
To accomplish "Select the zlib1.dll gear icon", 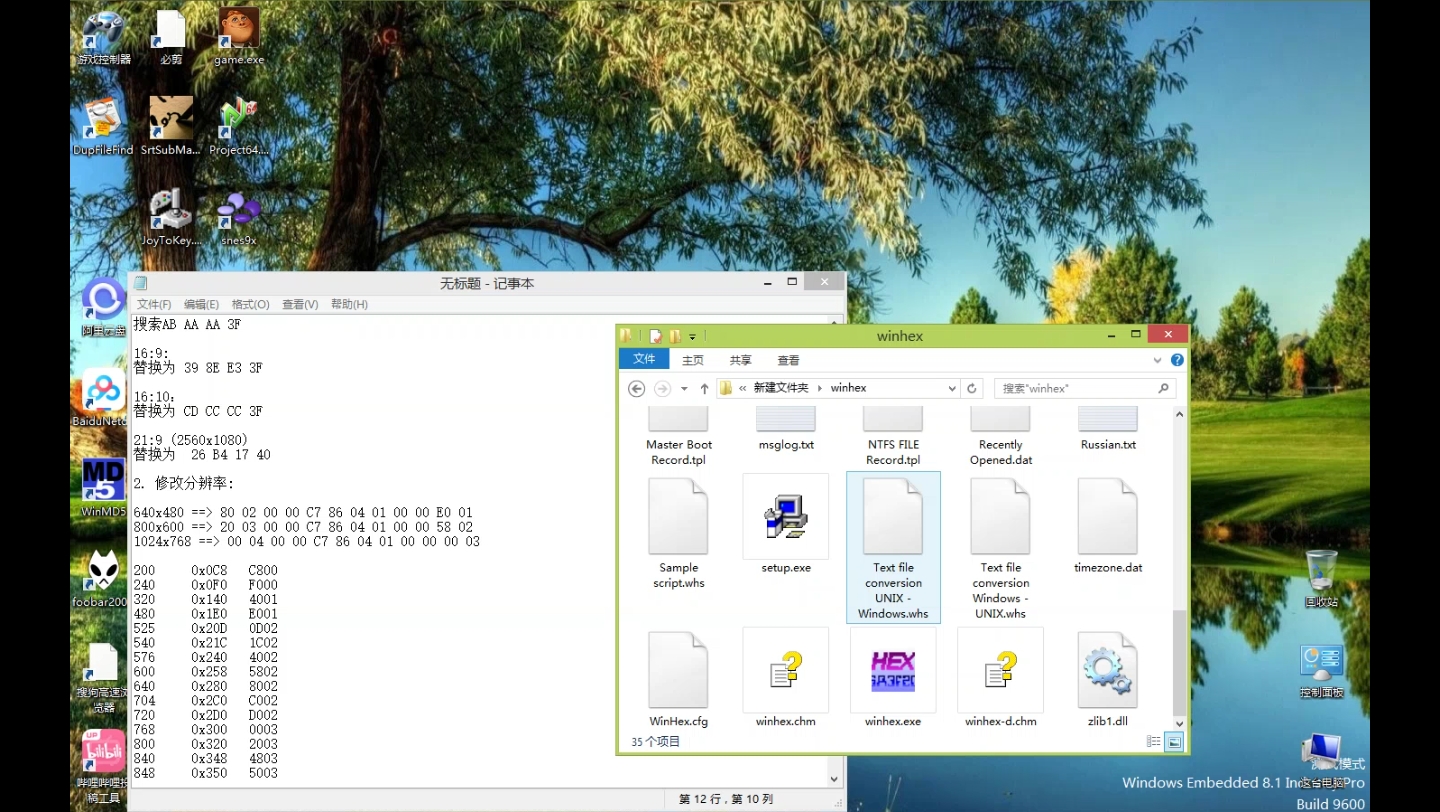I will (x=1107, y=670).
